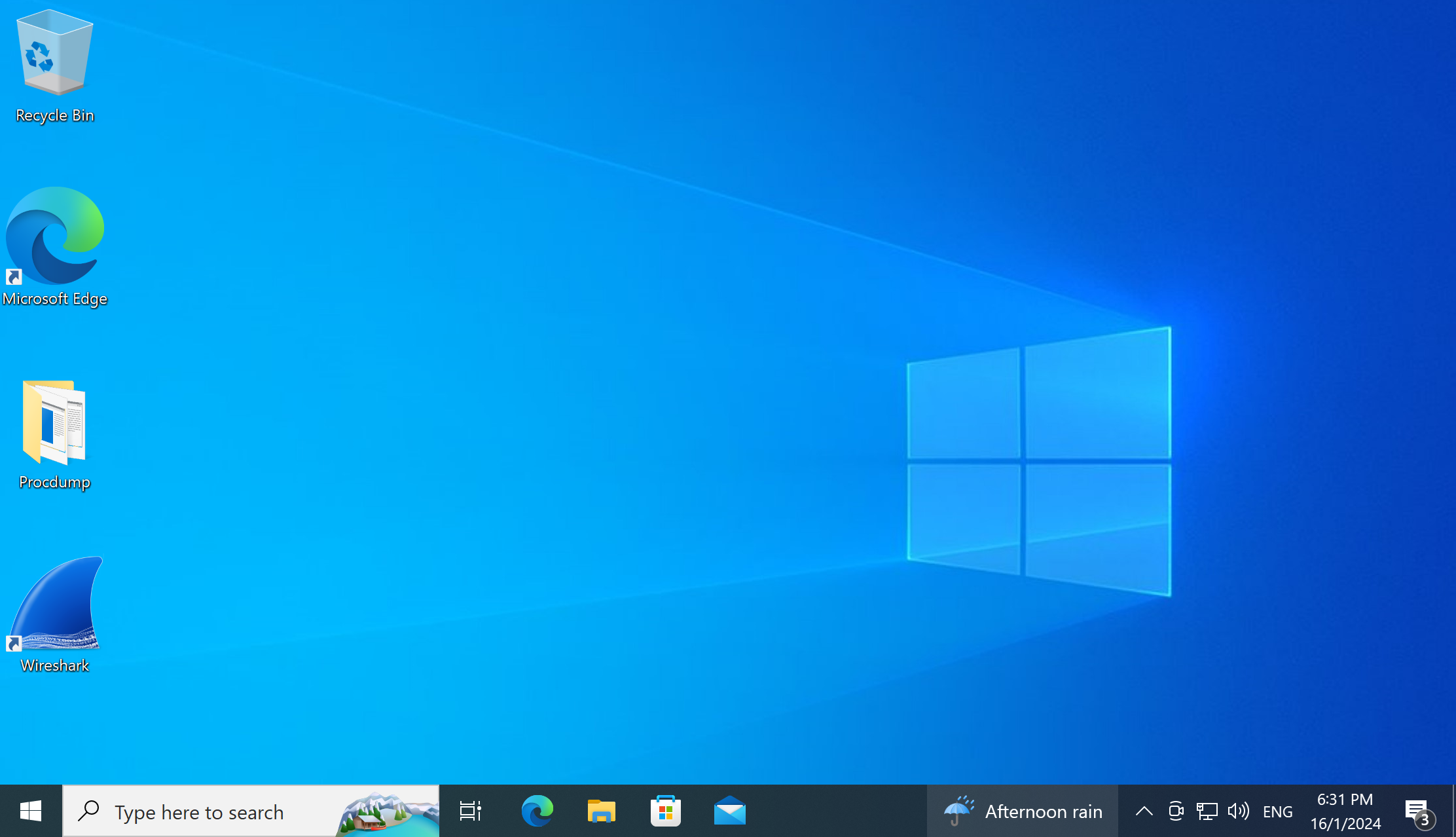Click the magnifier icon in the search box
The height and width of the screenshot is (837, 1456).
[x=88, y=811]
